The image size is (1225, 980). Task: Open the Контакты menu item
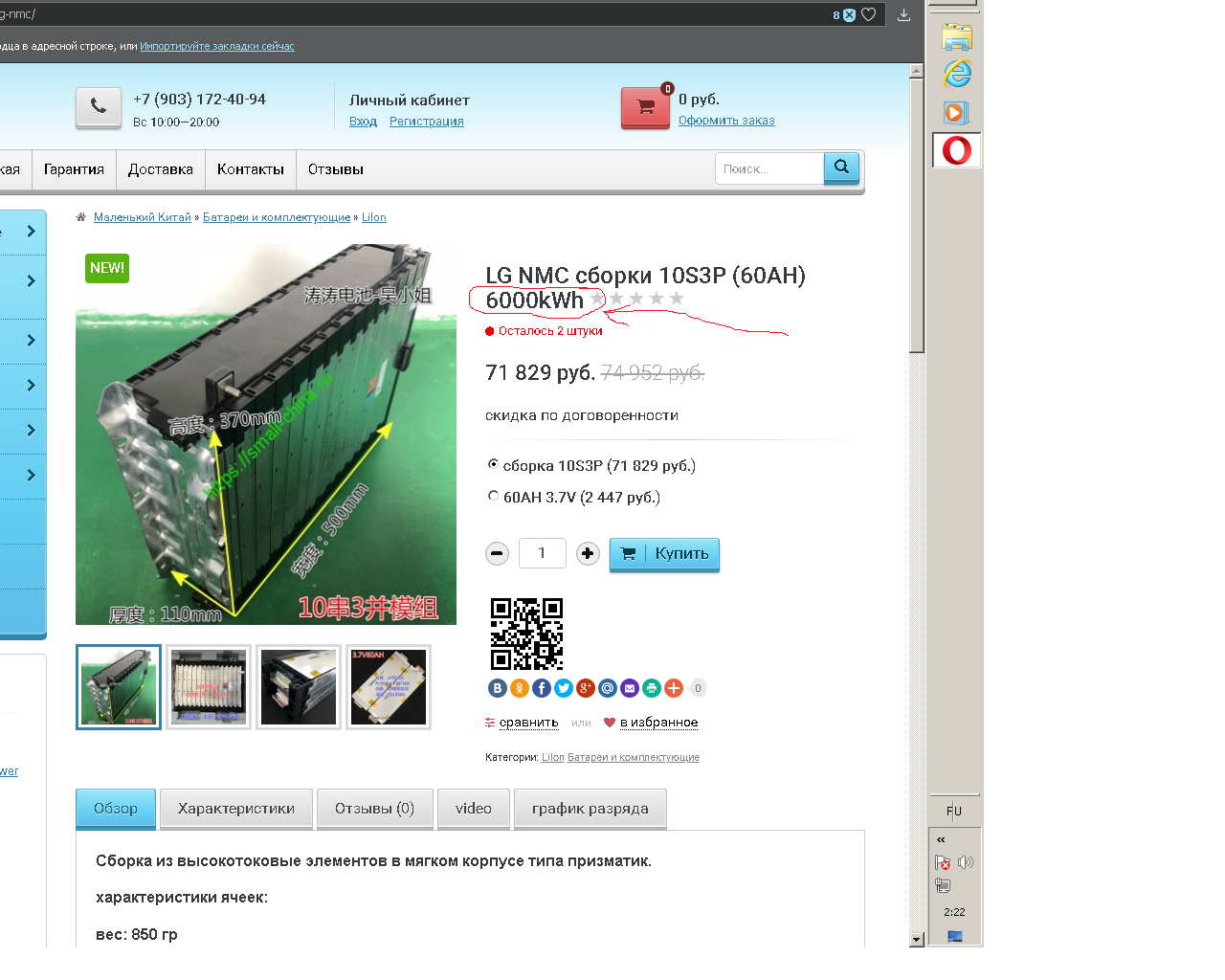251,169
